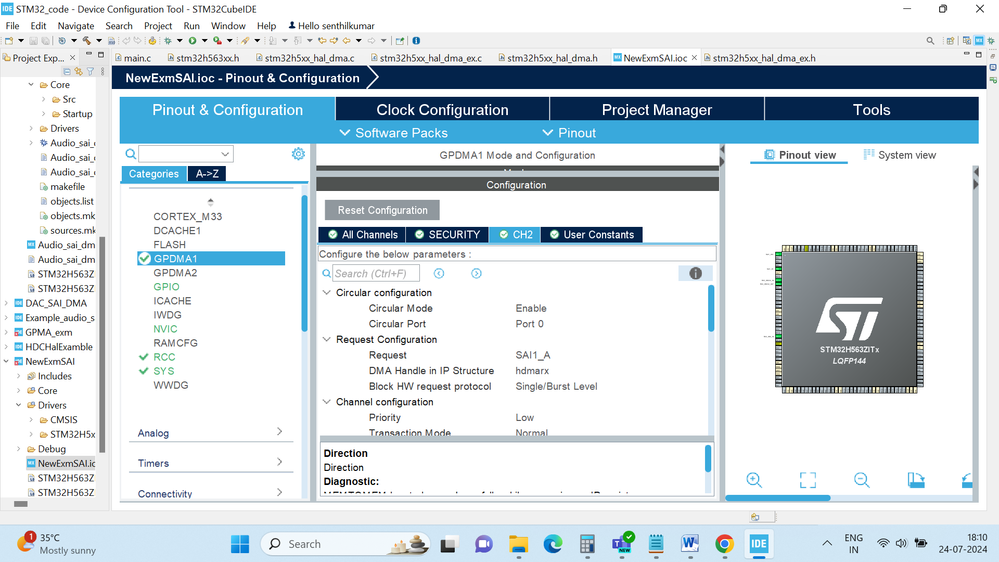Collapse the Request Configuration section
Viewport: 999px width, 562px height.
coord(327,340)
